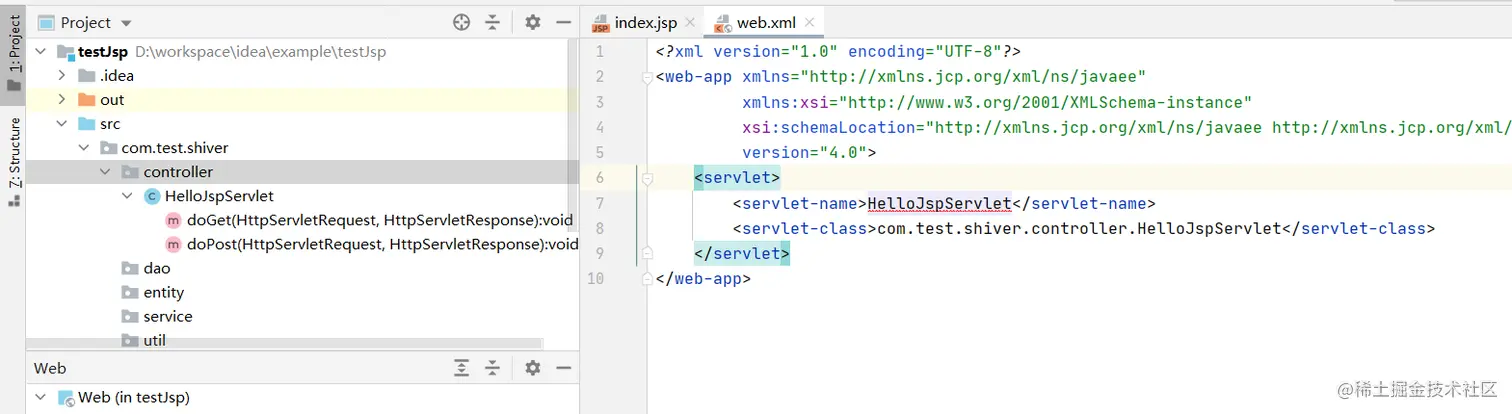
Task: Click the Project tree horizontal scrollbar
Action: point(285,343)
